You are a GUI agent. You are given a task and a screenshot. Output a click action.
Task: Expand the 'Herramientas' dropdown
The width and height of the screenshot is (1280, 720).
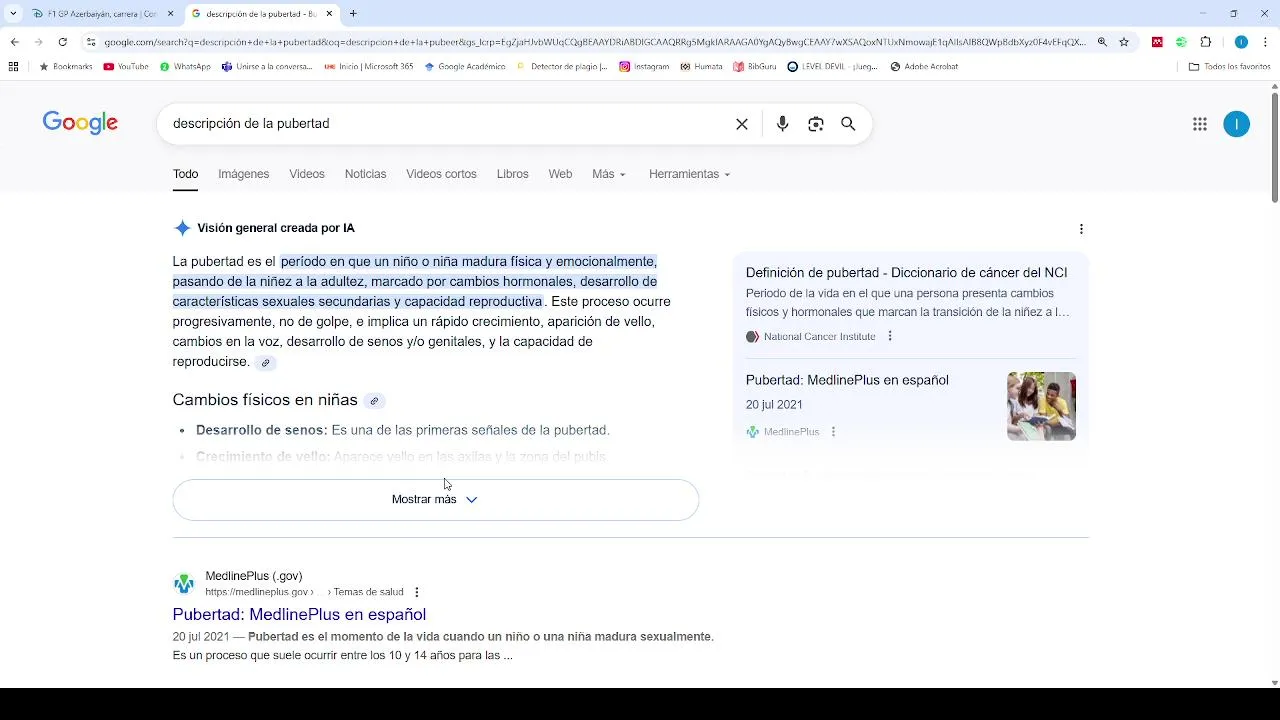689,174
